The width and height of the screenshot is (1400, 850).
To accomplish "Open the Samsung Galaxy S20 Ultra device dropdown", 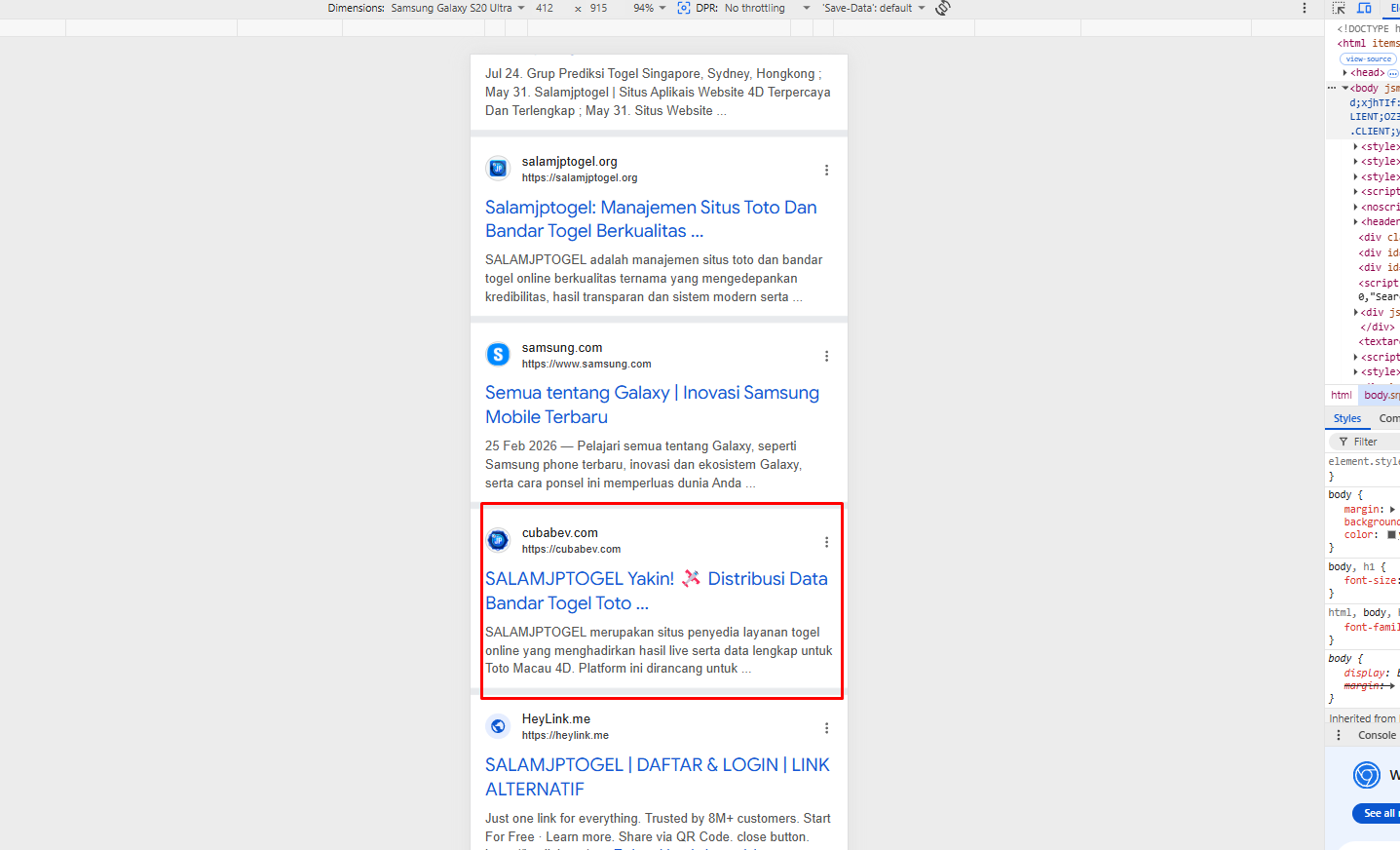I will (458, 8).
